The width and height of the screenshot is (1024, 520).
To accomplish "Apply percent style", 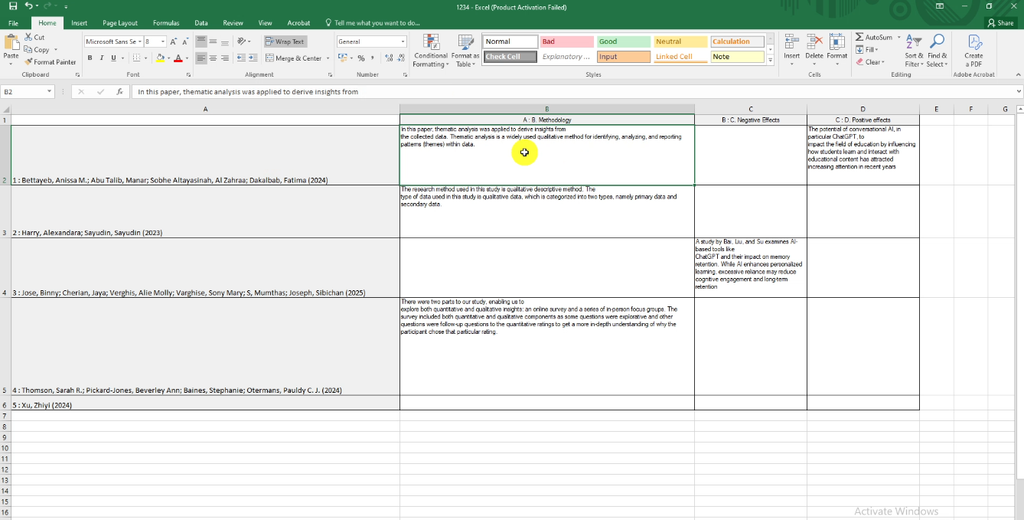I will [361, 58].
